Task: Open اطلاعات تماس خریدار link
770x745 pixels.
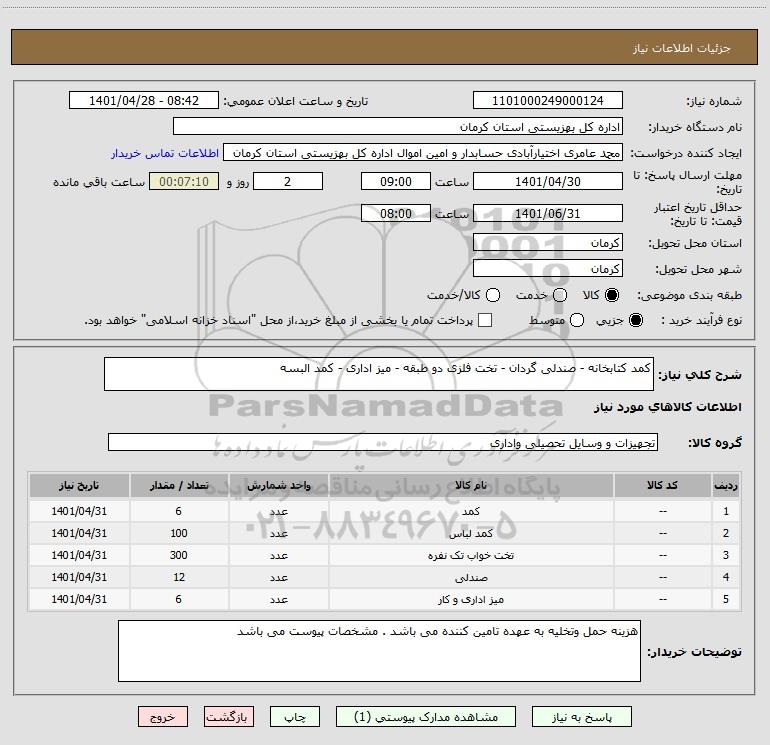Action: 165,153
